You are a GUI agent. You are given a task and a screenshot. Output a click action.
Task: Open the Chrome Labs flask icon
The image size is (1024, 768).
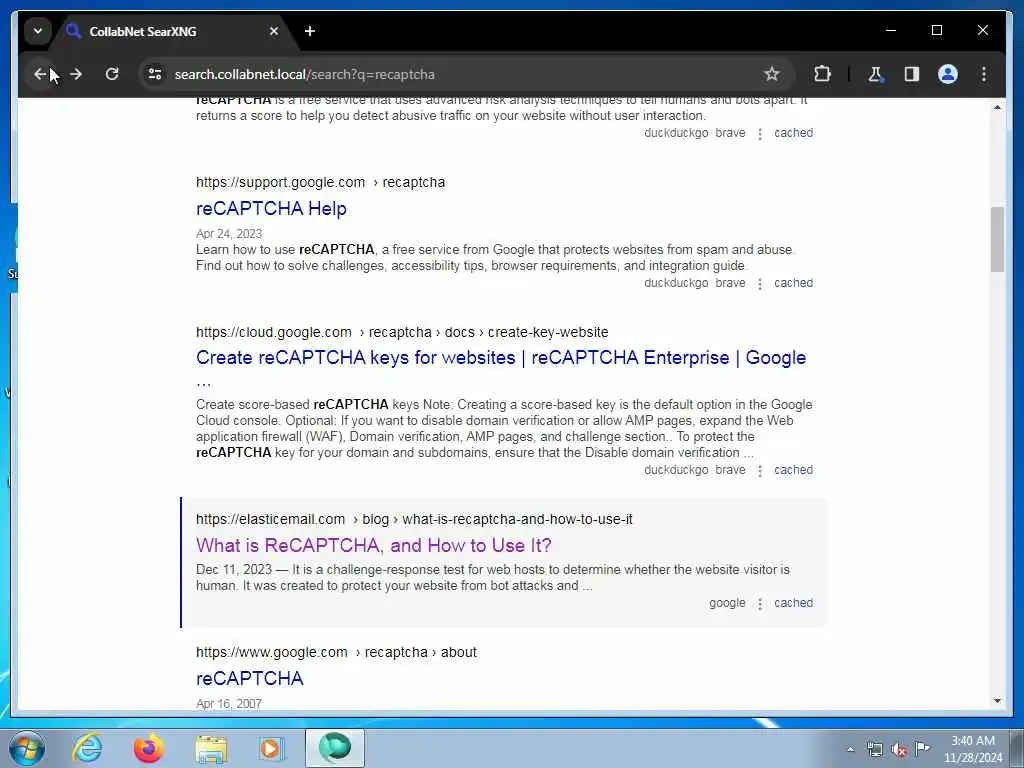click(x=876, y=74)
